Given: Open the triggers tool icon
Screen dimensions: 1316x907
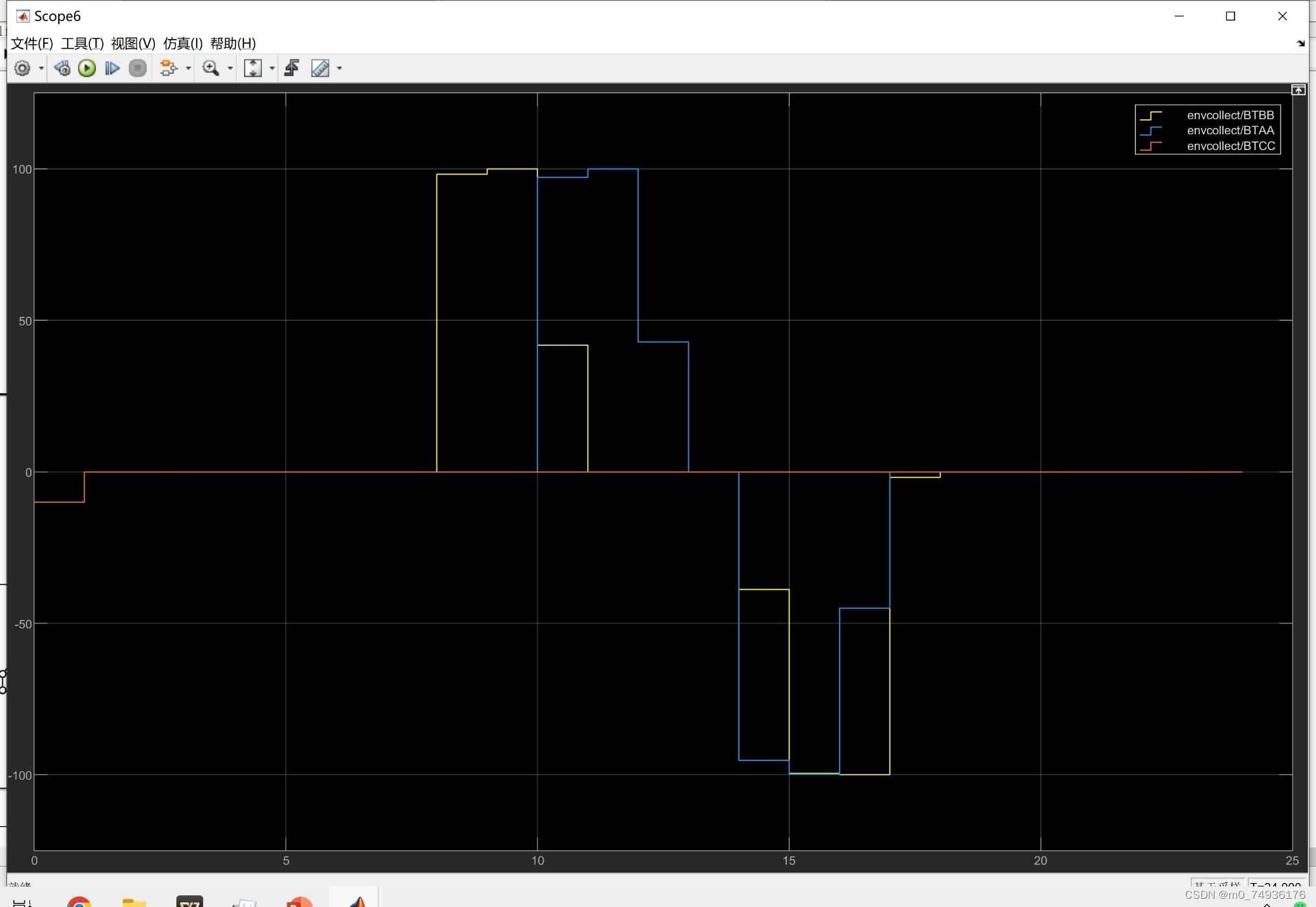Looking at the screenshot, I should click(x=292, y=68).
